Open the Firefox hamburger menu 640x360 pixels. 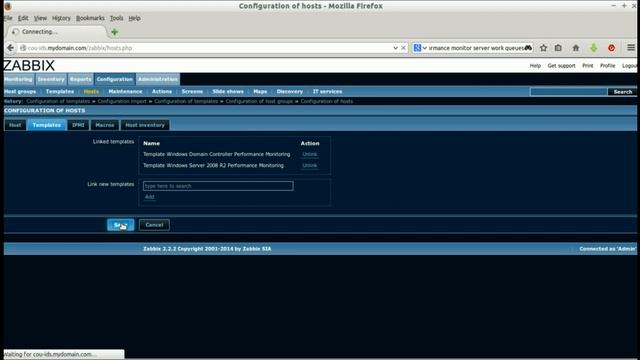tap(631, 48)
